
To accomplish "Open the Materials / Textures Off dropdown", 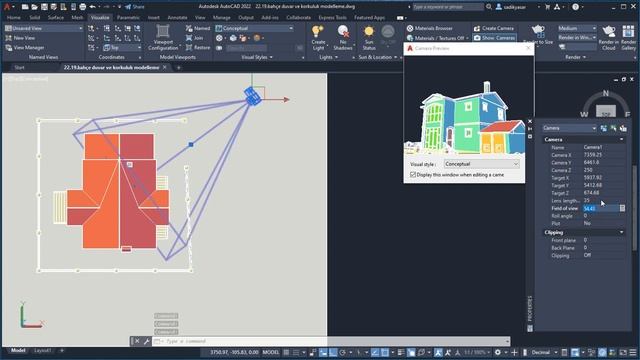I will coord(438,38).
